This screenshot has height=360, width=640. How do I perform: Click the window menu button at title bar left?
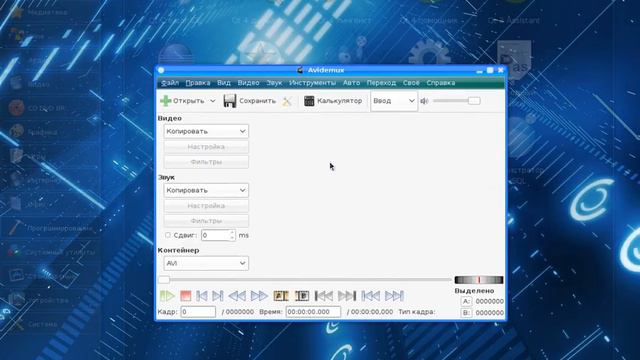pyautogui.click(x=161, y=70)
